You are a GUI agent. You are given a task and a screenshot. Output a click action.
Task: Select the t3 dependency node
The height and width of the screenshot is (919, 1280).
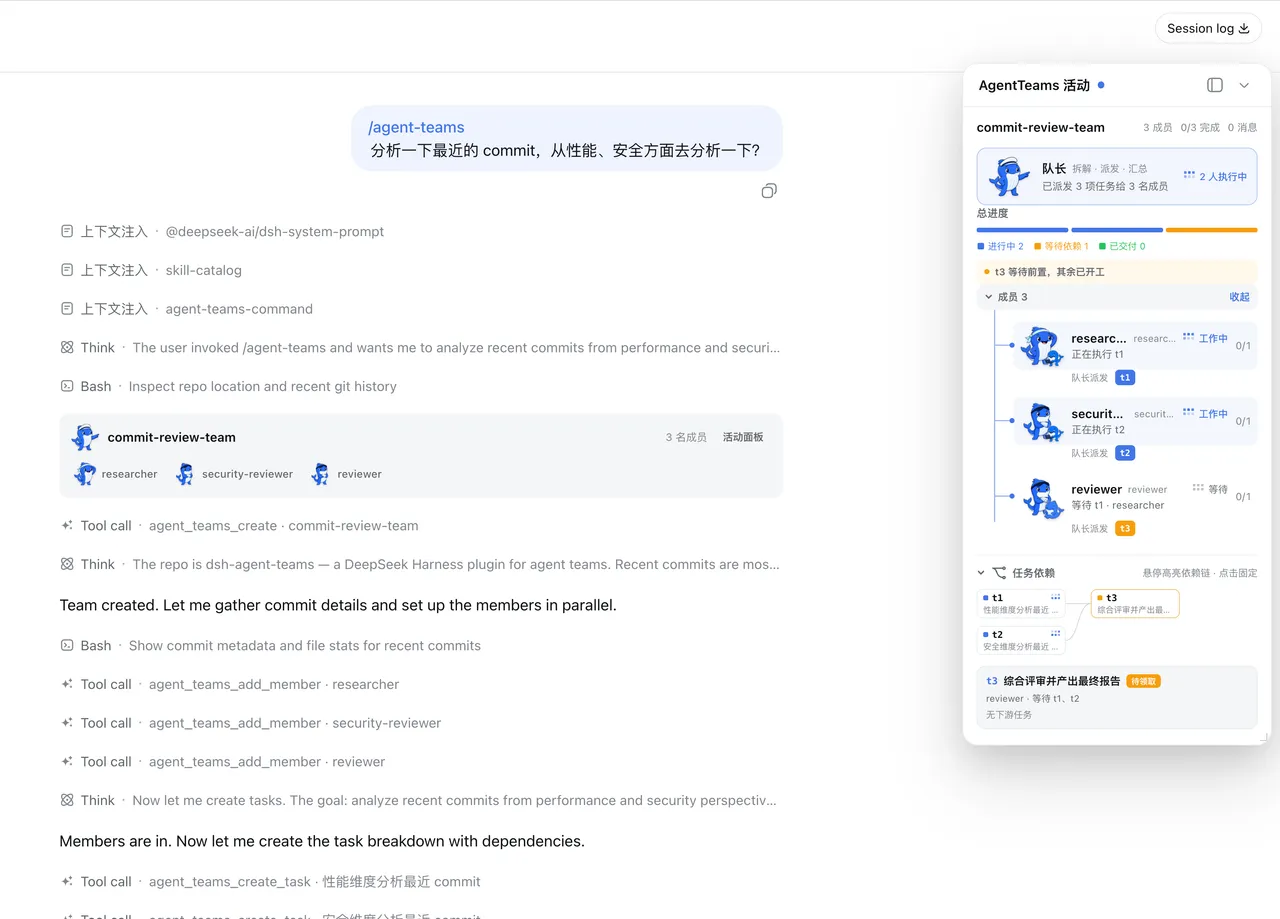pos(1135,603)
